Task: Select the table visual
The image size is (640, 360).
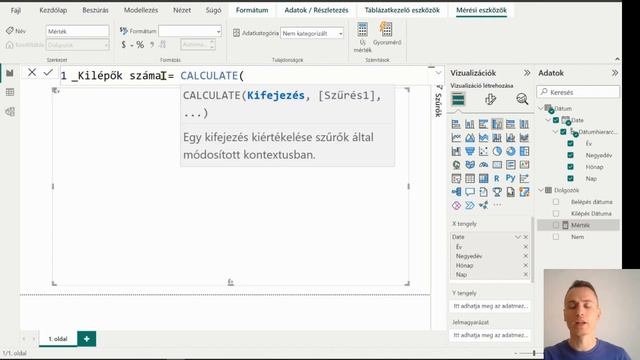Action: [x=470, y=178]
